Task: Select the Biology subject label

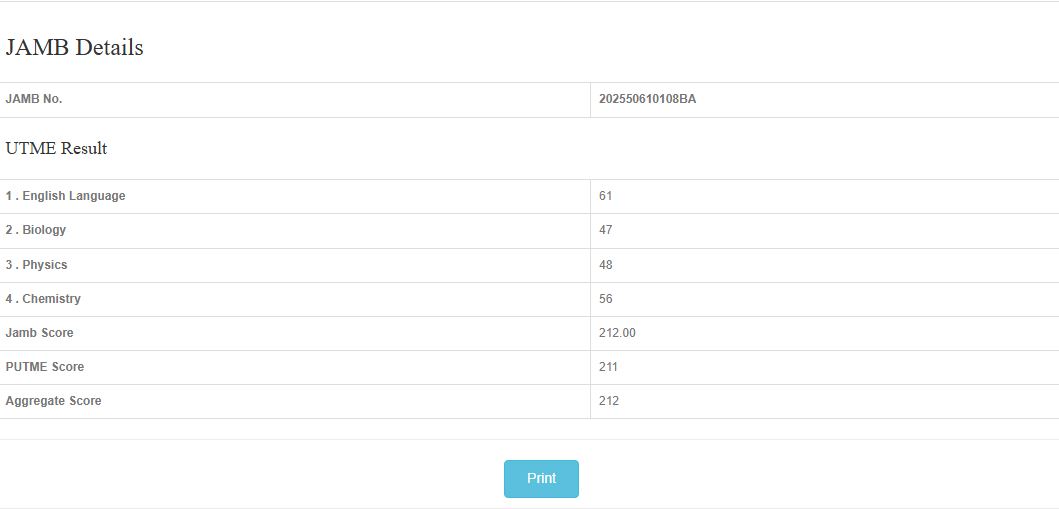Action: point(36,230)
